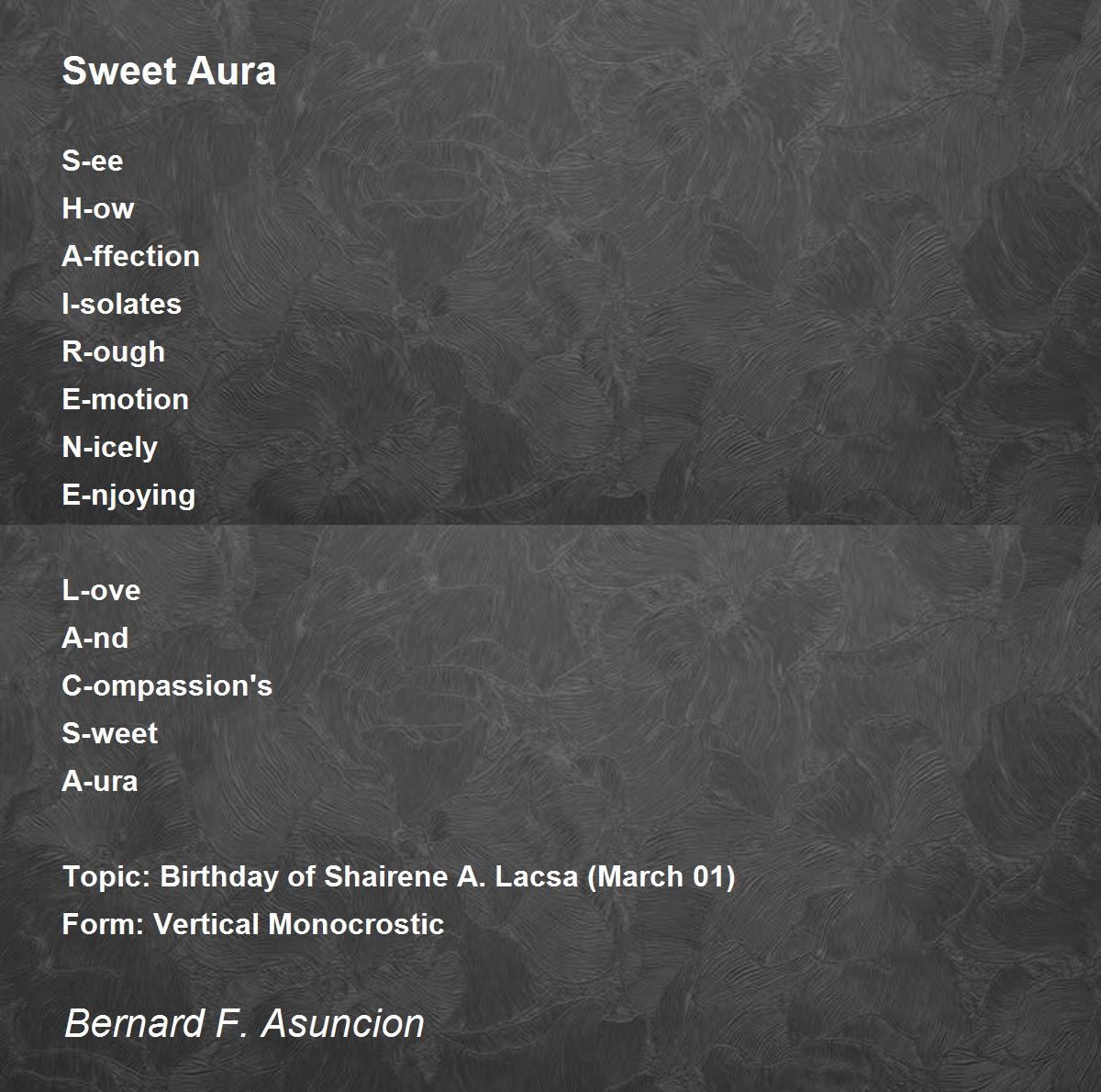Click the line 'E-motion'
The image size is (1101, 1092).
[x=125, y=399]
